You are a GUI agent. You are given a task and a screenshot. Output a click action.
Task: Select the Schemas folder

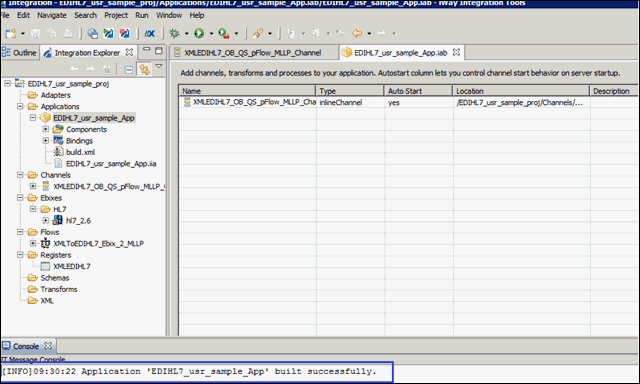[x=55, y=278]
